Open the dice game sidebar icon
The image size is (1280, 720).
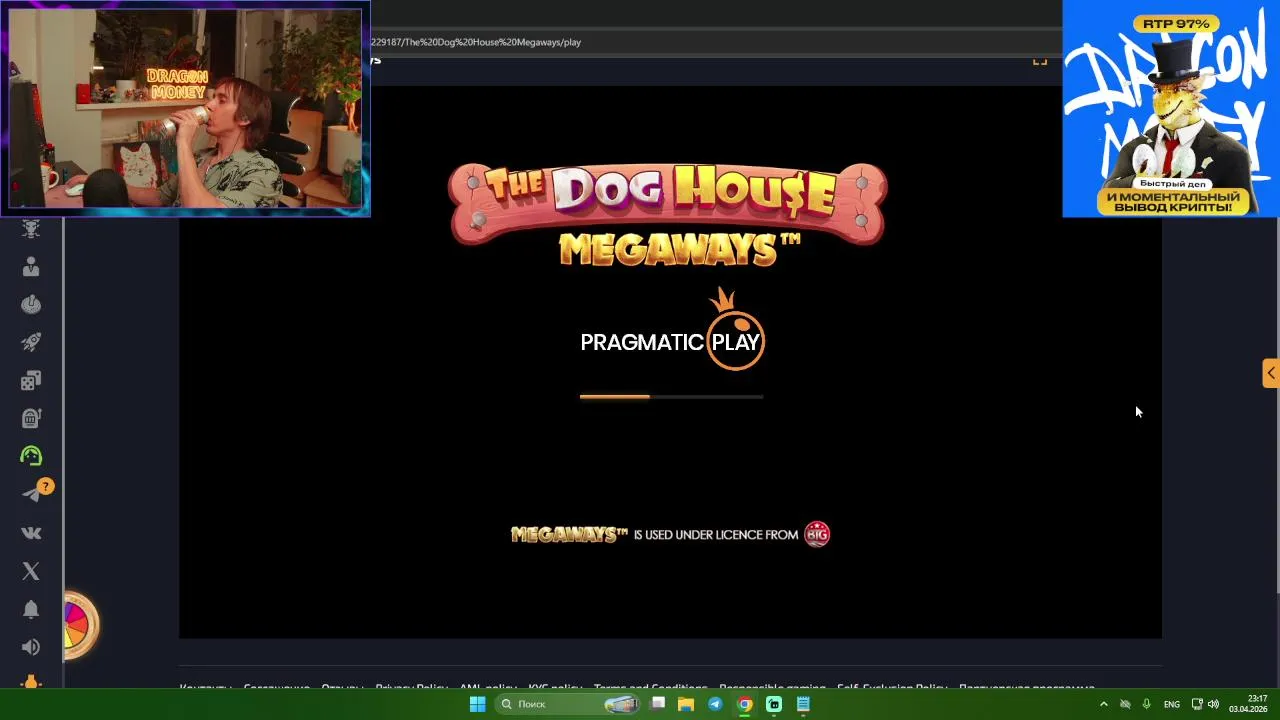pos(31,380)
